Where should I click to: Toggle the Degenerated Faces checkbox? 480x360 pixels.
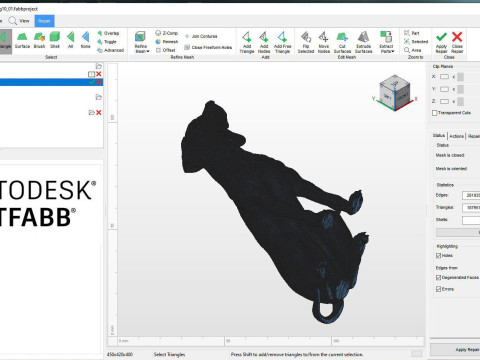(x=439, y=277)
